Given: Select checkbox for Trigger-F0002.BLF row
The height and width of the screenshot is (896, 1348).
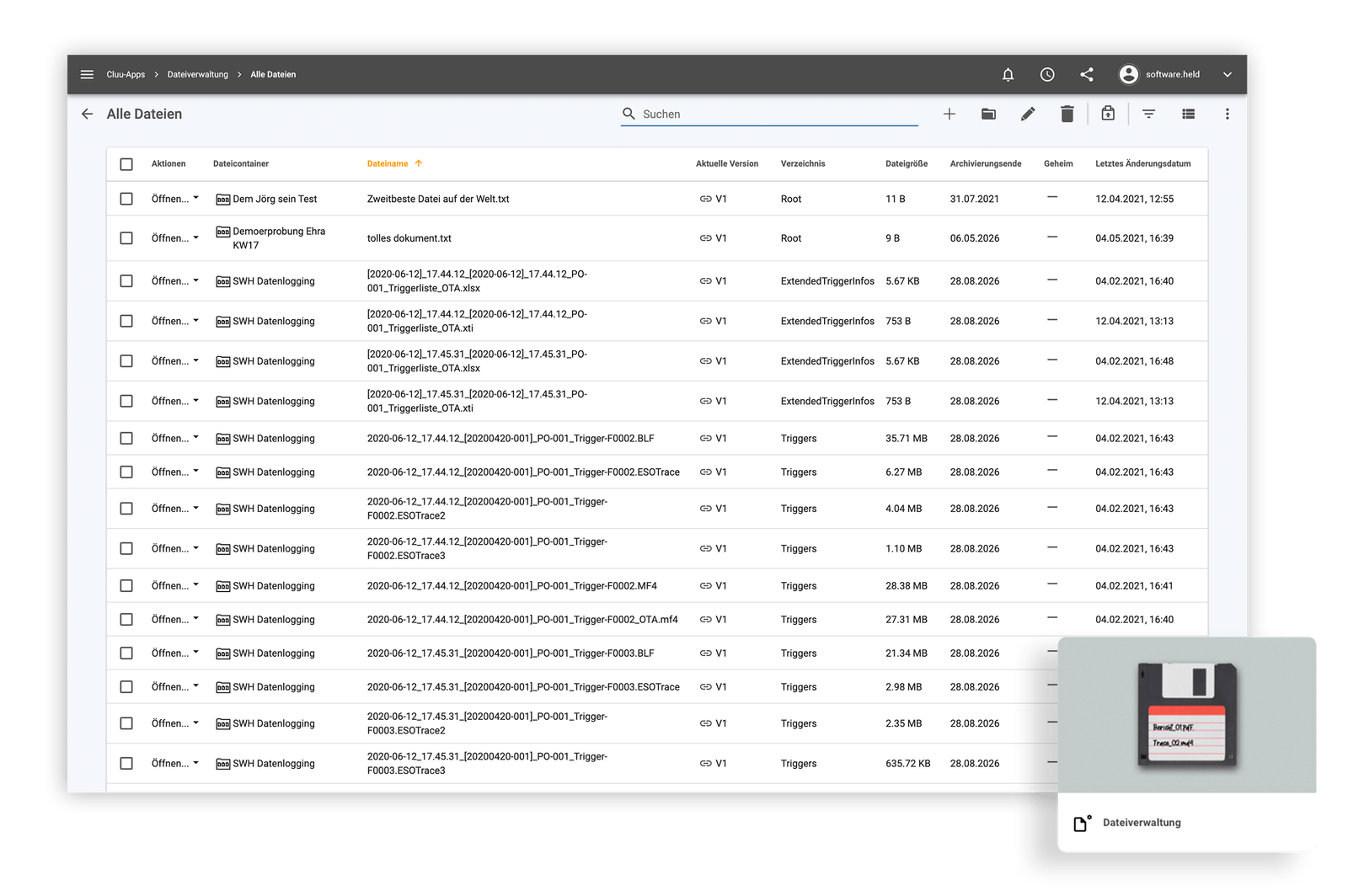Looking at the screenshot, I should coord(126,438).
